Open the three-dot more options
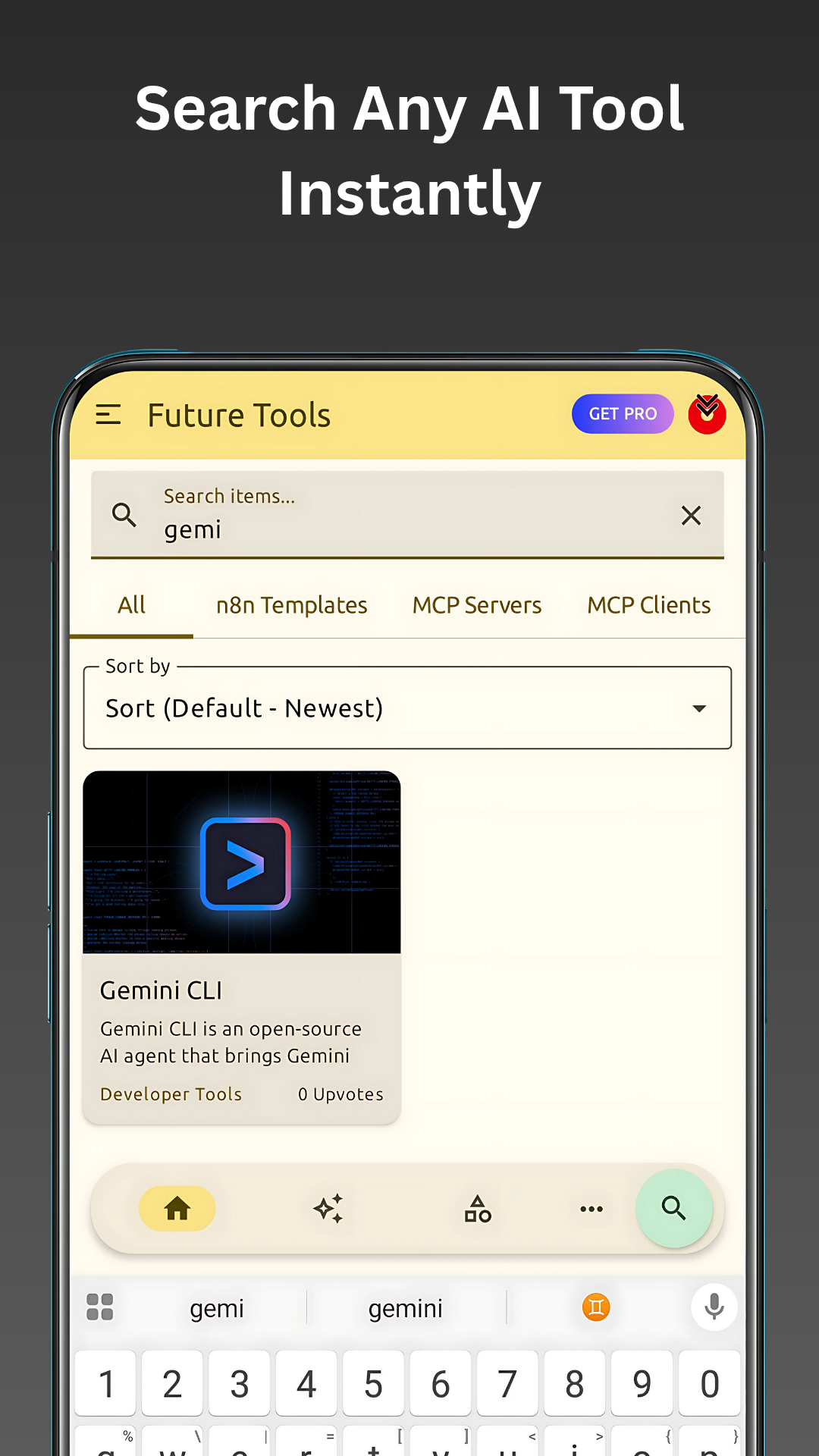 tap(591, 1208)
